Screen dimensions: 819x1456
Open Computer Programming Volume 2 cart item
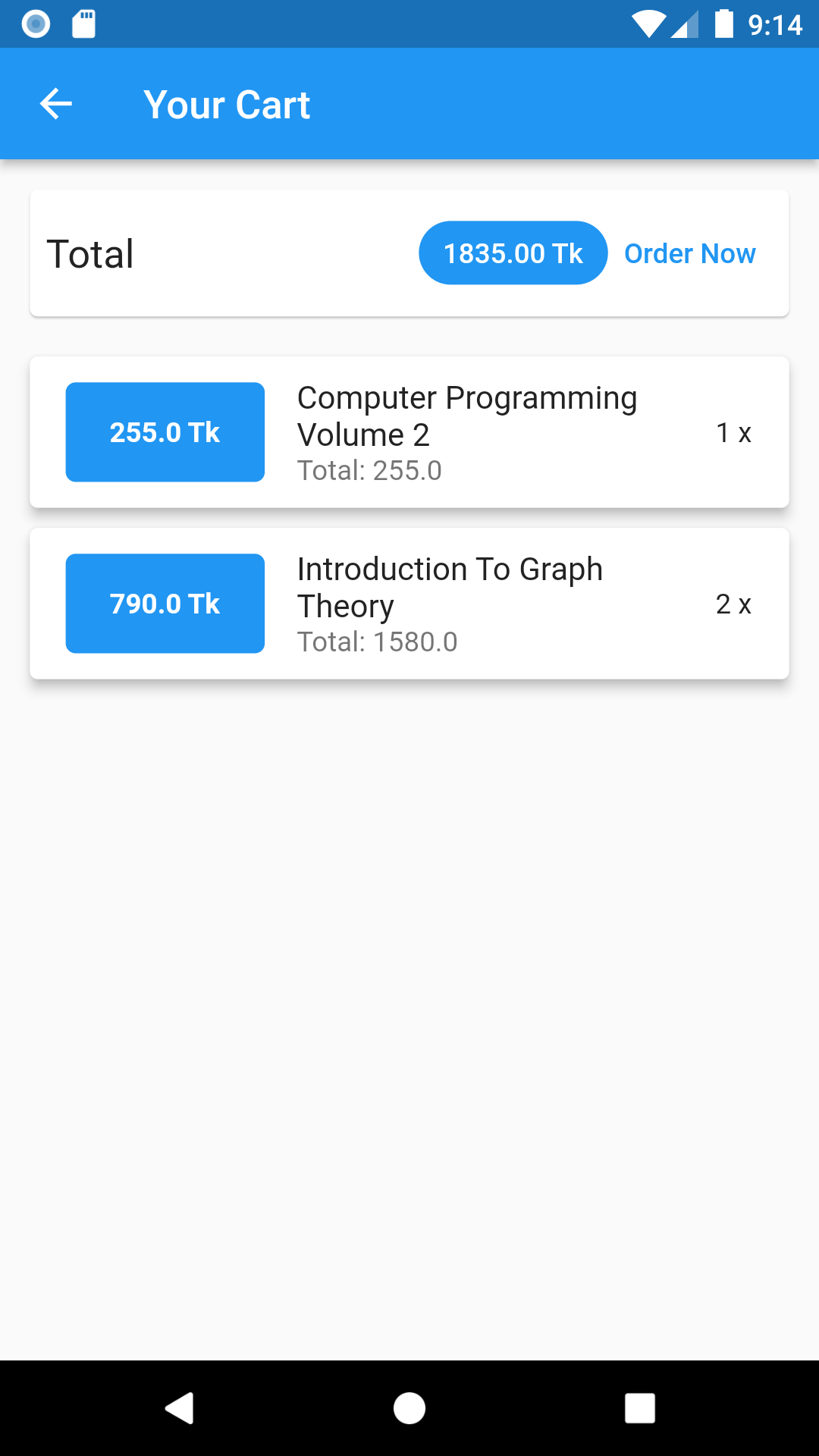[x=409, y=432]
